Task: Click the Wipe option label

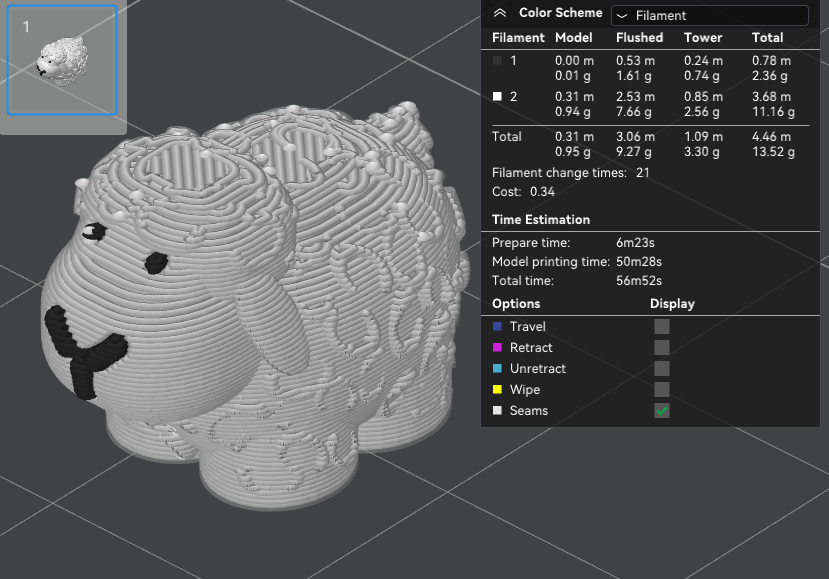Action: coord(525,390)
